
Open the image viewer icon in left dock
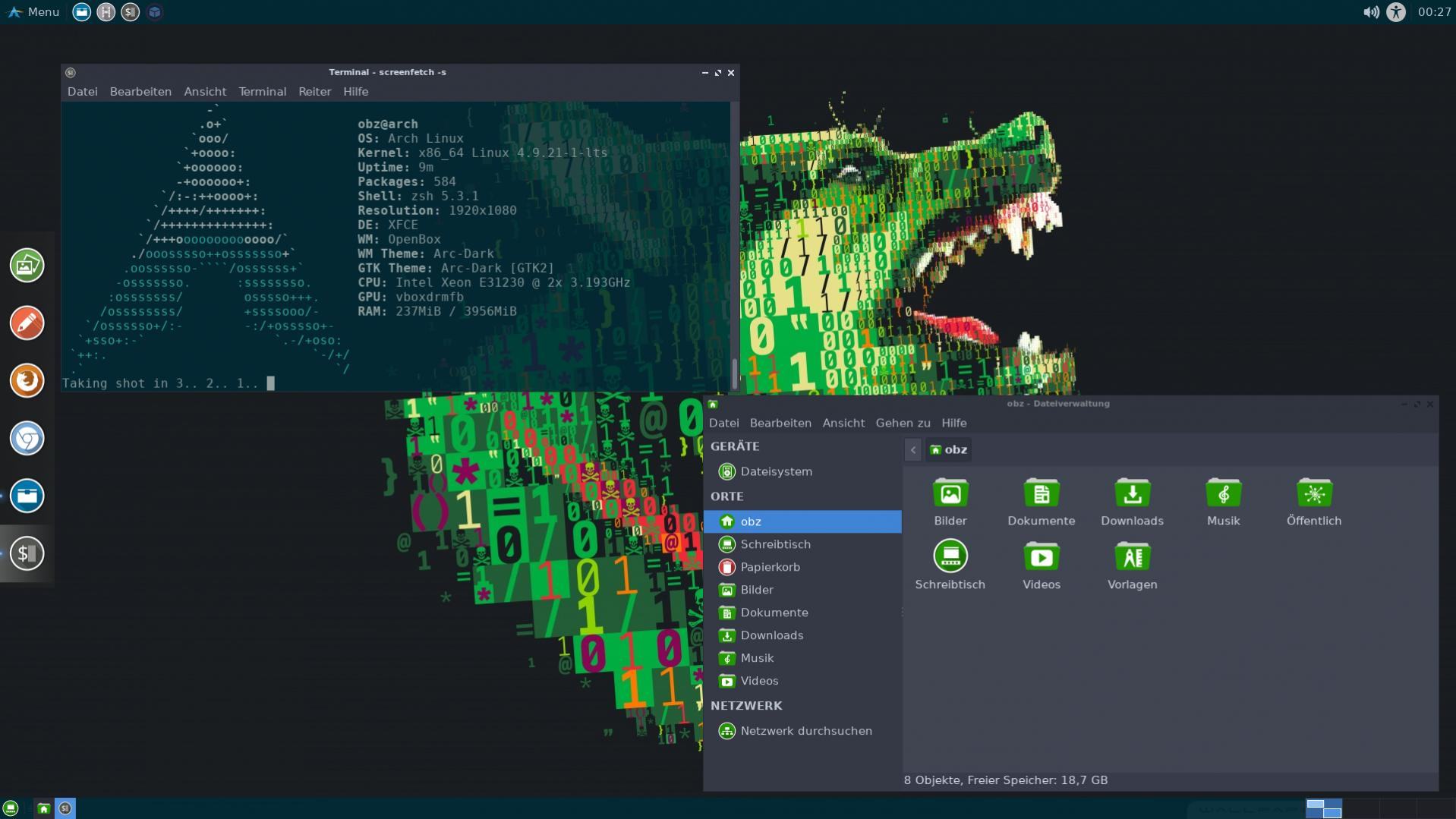tap(27, 265)
